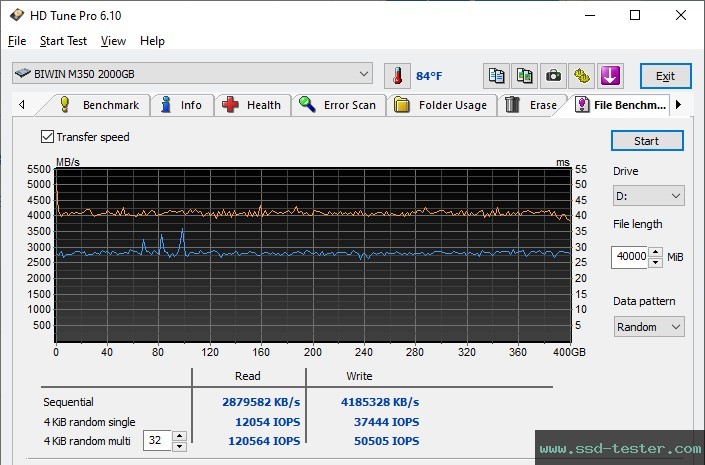Click the purple download arrow icon
Screen dimensions: 705x465
click(611, 76)
